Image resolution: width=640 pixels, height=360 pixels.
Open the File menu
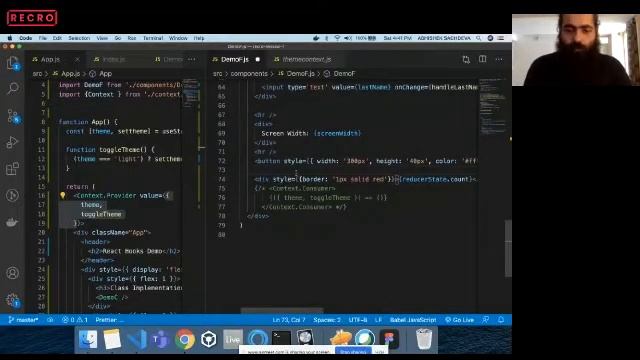click(42, 38)
